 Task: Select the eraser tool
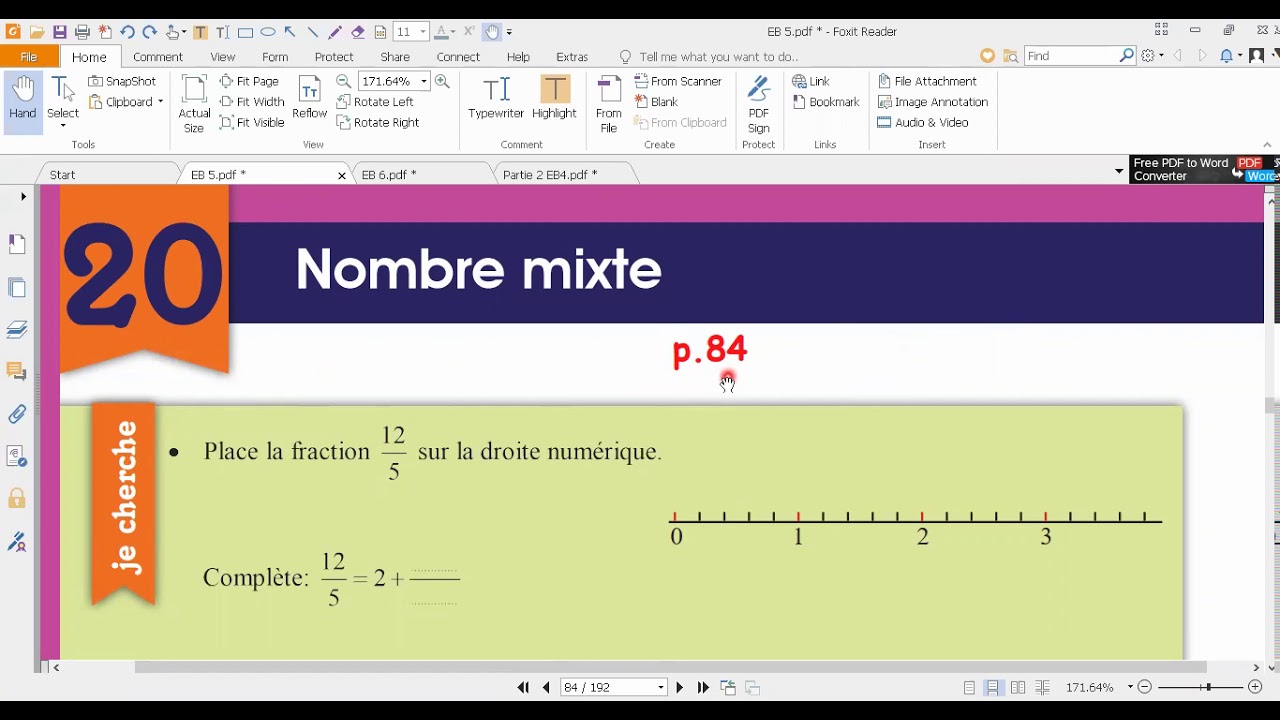[357, 32]
